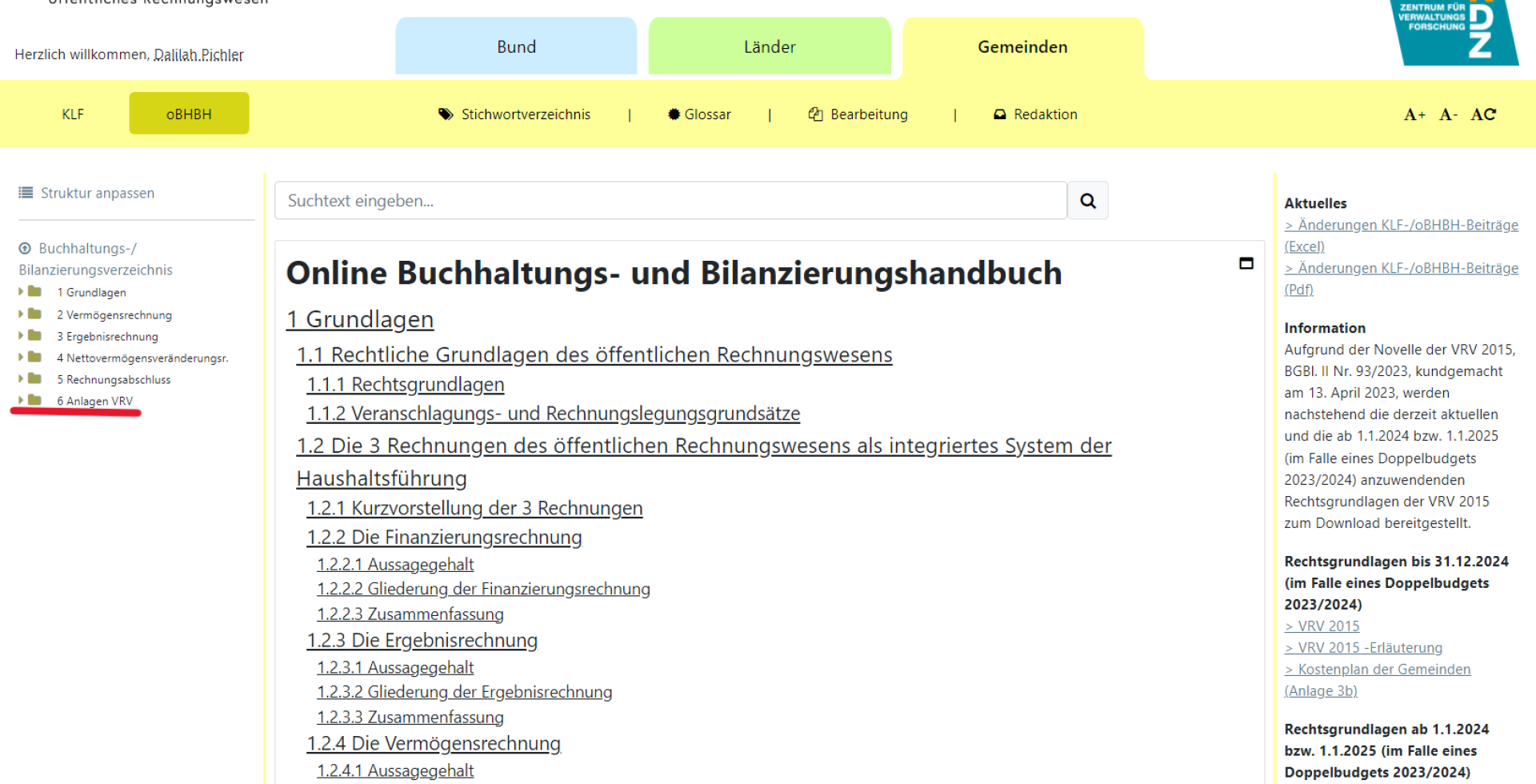Reset font size with AC icon

1482,114
